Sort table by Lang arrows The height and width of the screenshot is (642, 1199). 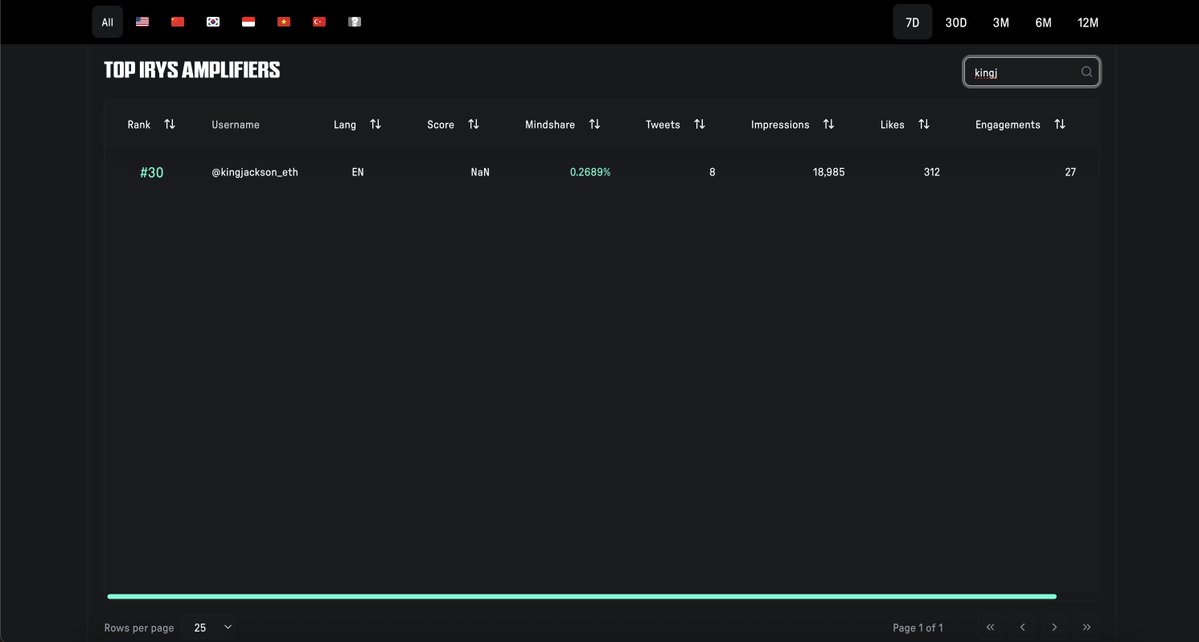[375, 124]
